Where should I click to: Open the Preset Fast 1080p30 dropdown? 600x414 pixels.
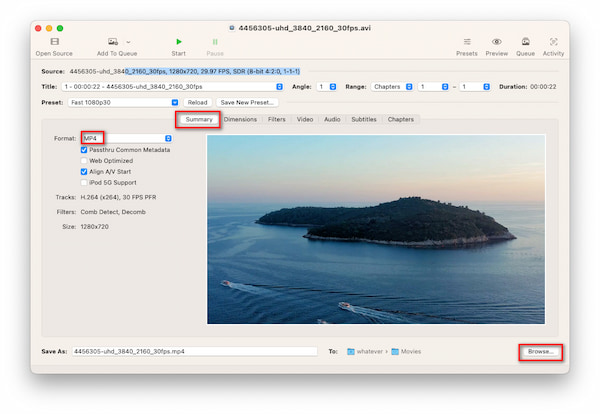click(x=123, y=103)
